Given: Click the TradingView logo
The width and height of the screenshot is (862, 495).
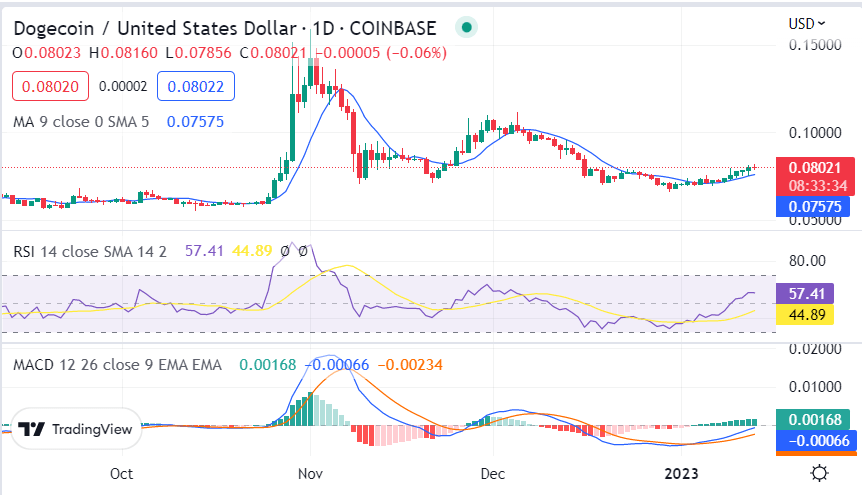Looking at the screenshot, I should (76, 429).
